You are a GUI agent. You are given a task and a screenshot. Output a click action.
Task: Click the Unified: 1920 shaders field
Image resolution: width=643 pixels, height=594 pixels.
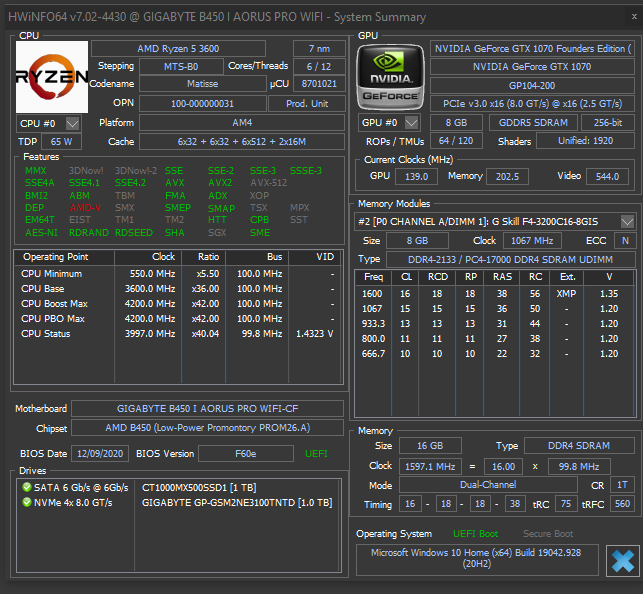(586, 141)
